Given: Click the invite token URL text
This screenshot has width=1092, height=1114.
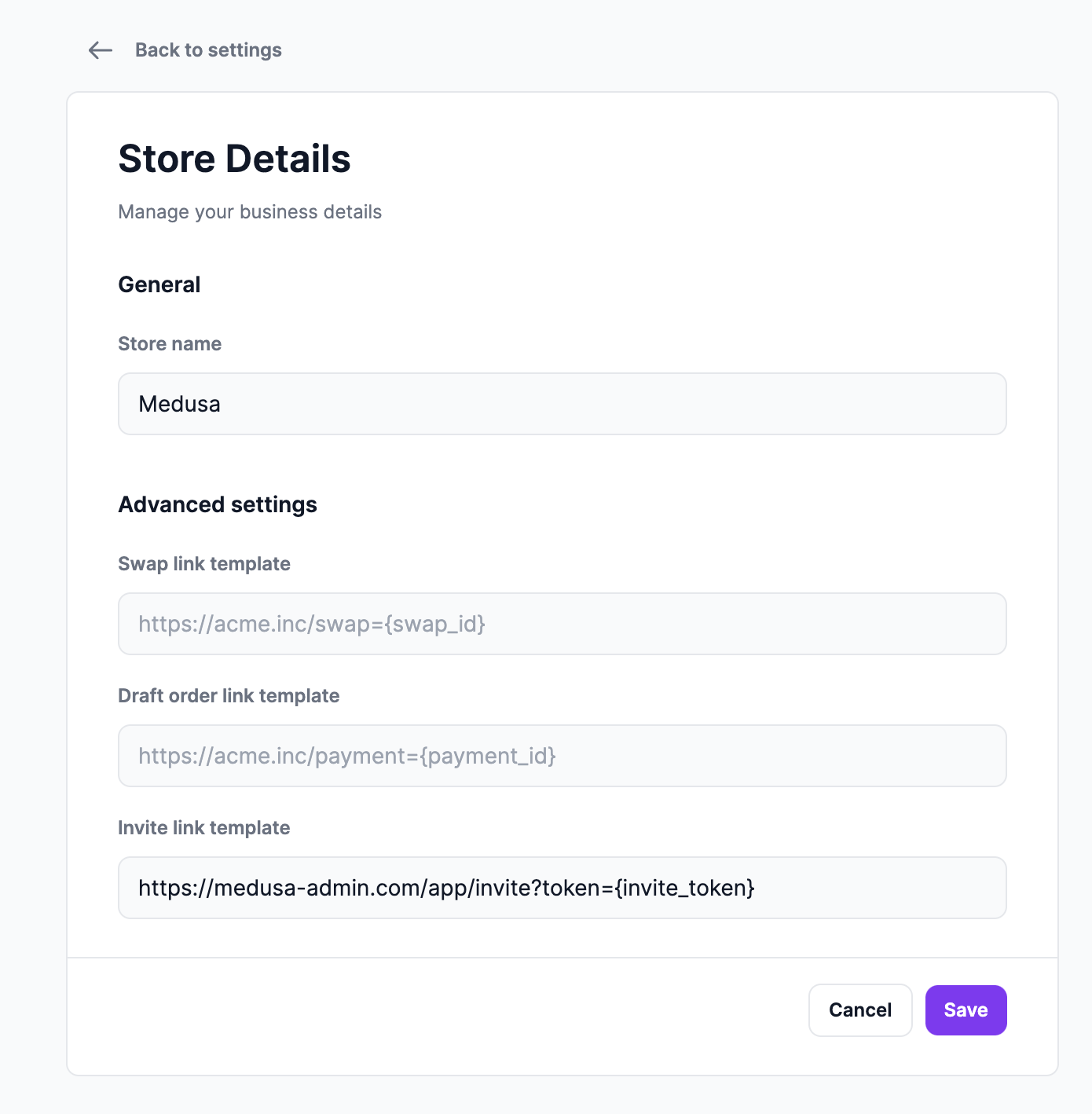Looking at the screenshot, I should 446,887.
